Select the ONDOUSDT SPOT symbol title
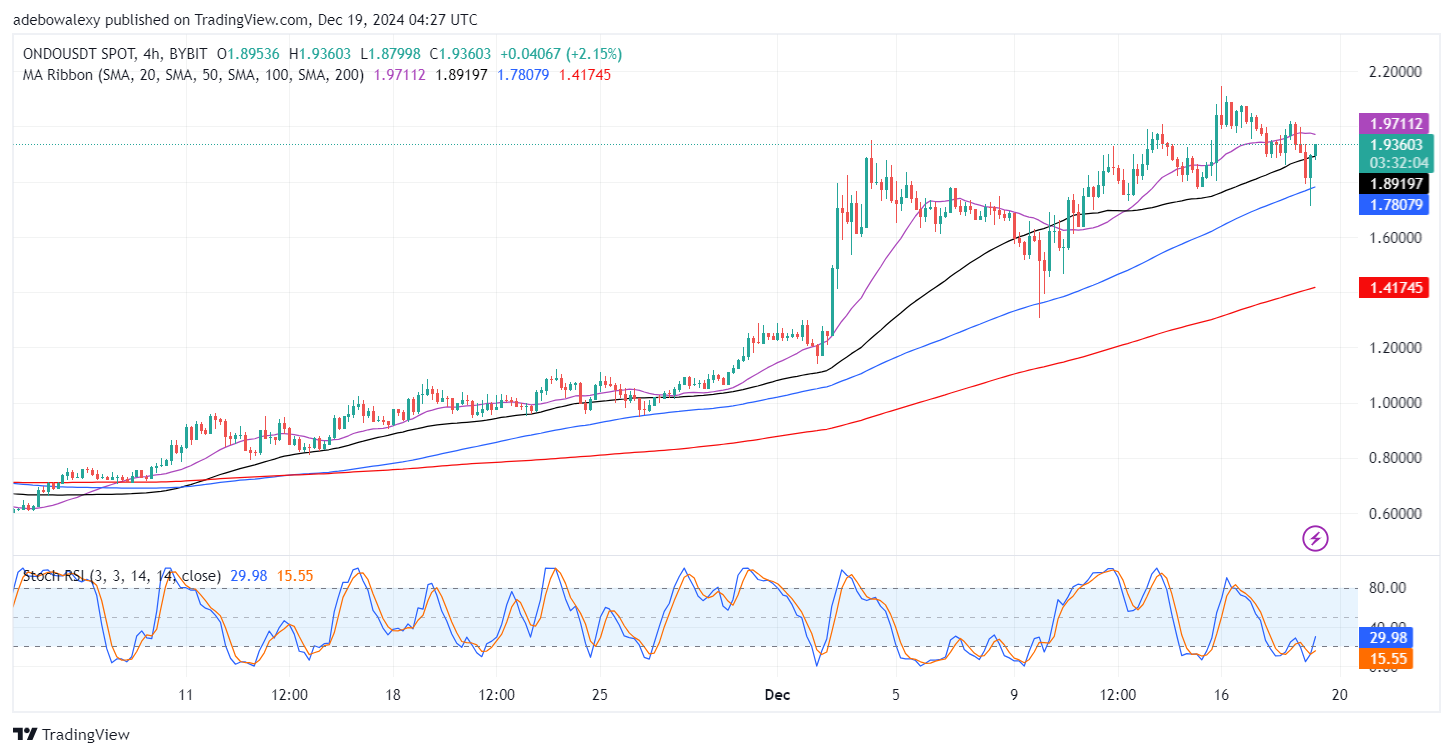 coord(80,54)
